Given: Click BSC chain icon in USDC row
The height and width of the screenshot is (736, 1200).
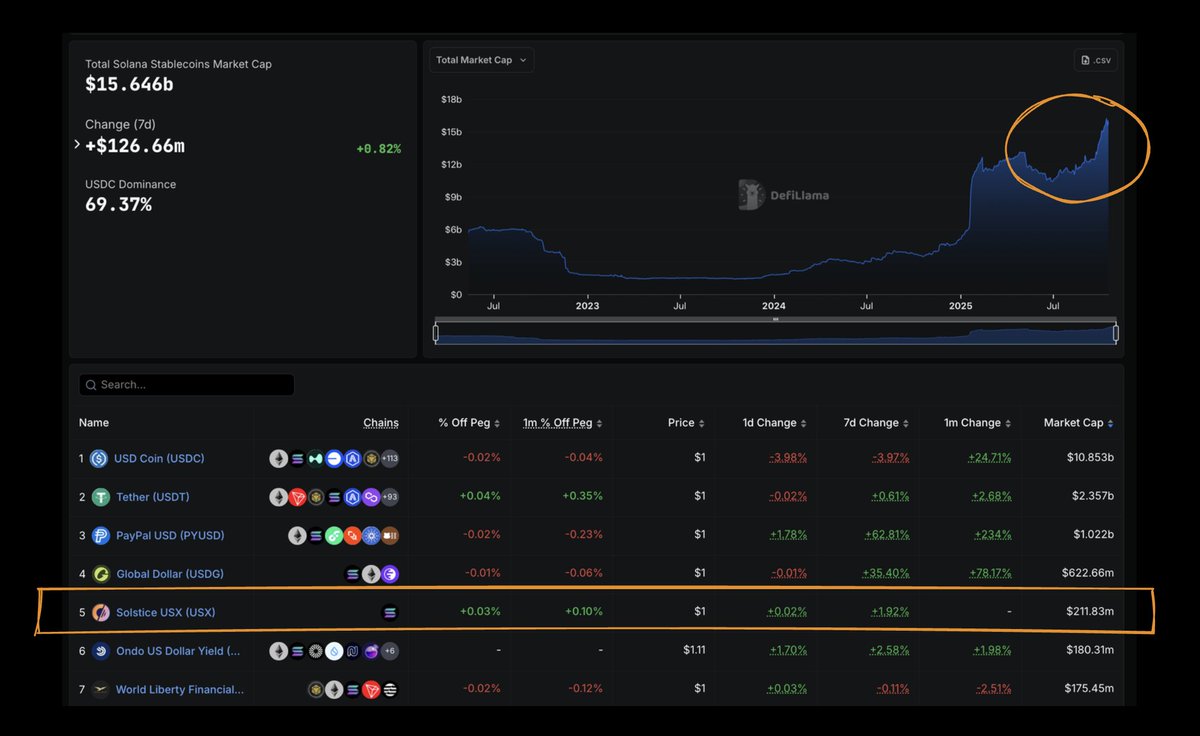Looking at the screenshot, I should pos(371,459).
